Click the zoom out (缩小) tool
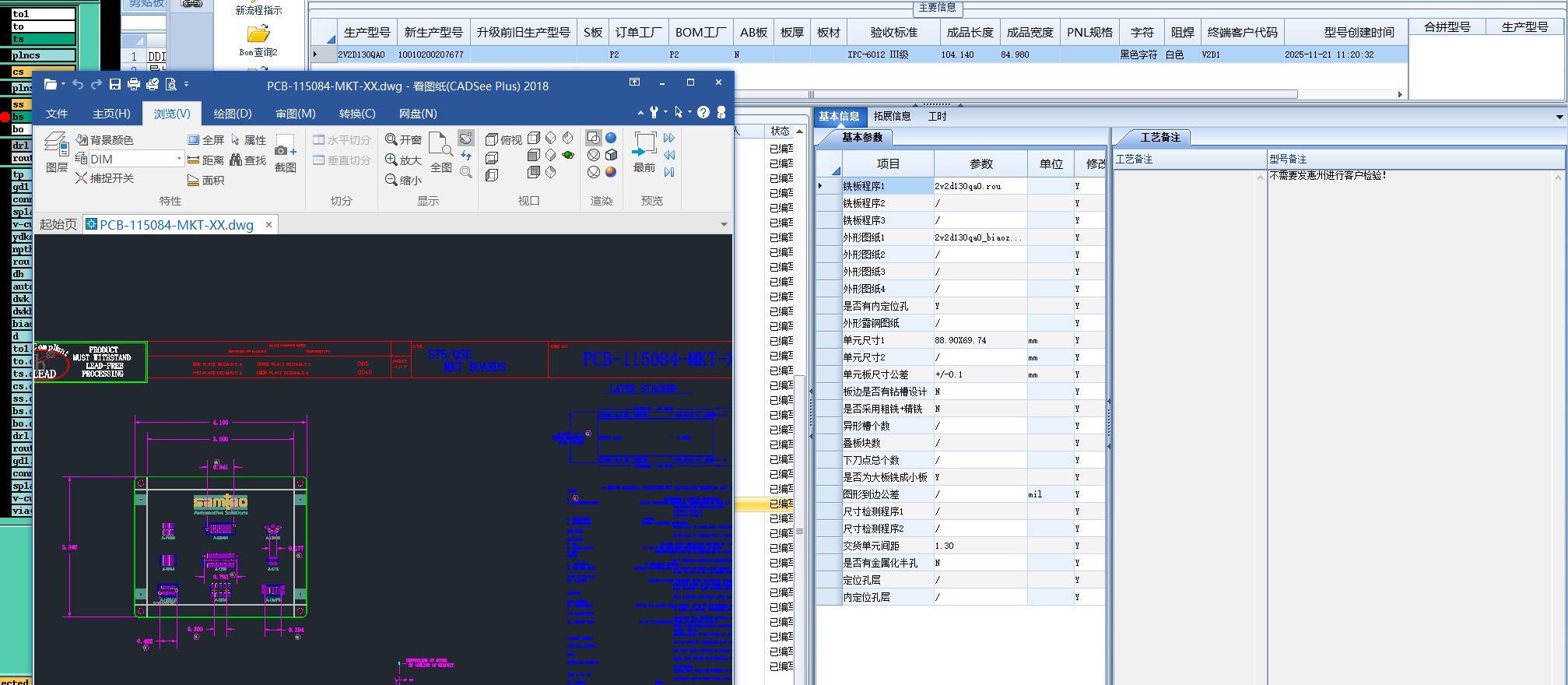Screen dimensions: 1568x685 pyautogui.click(x=403, y=180)
